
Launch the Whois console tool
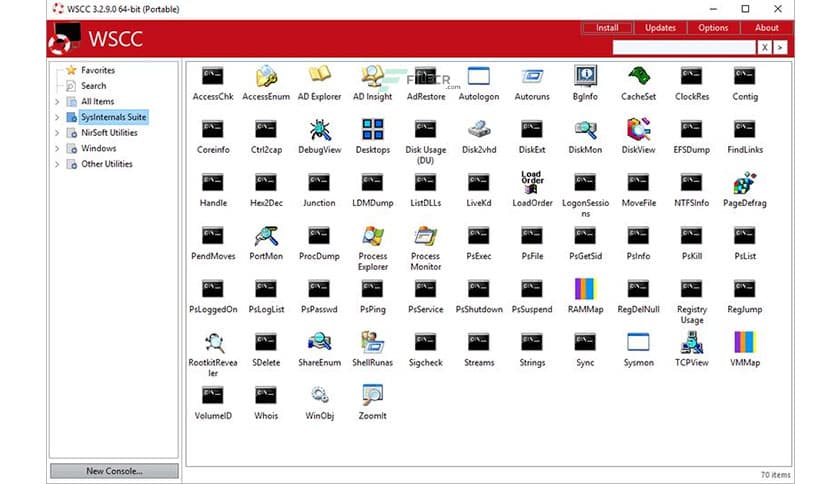coord(266,396)
